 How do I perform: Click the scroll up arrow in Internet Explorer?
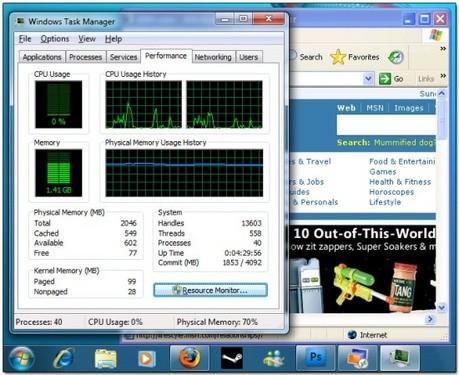[x=442, y=93]
